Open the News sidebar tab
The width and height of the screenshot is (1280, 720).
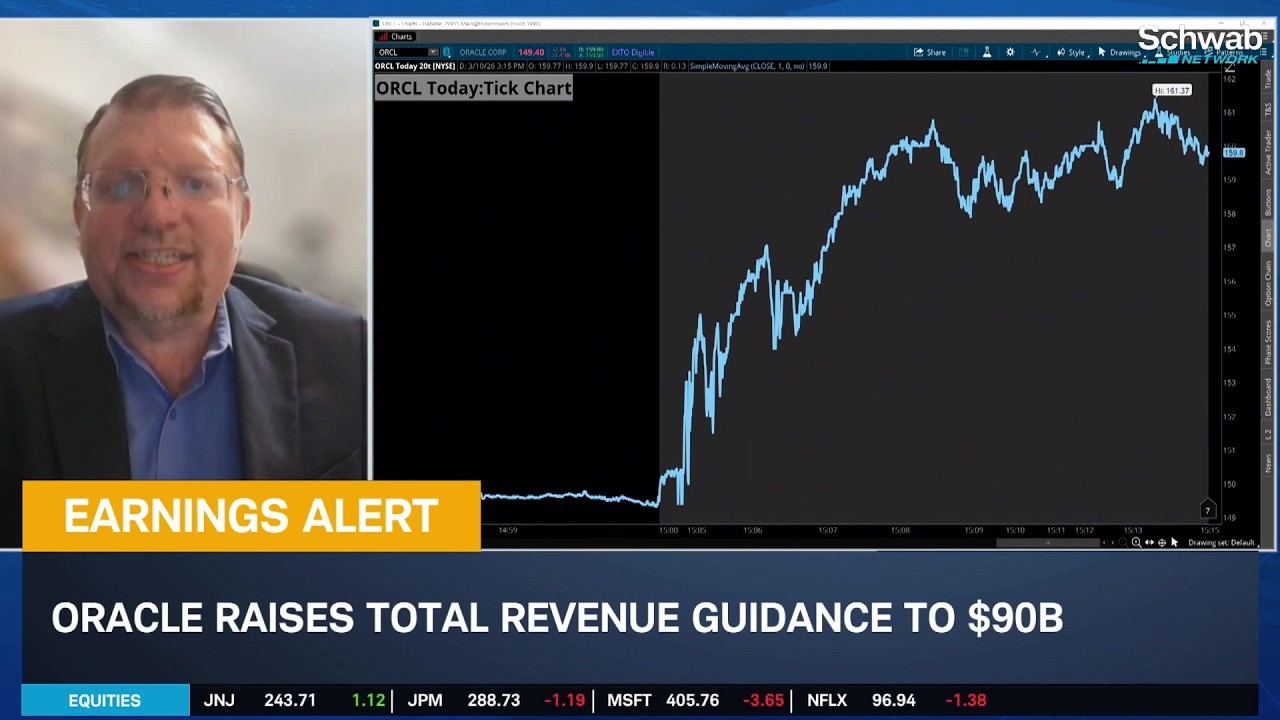click(1268, 462)
